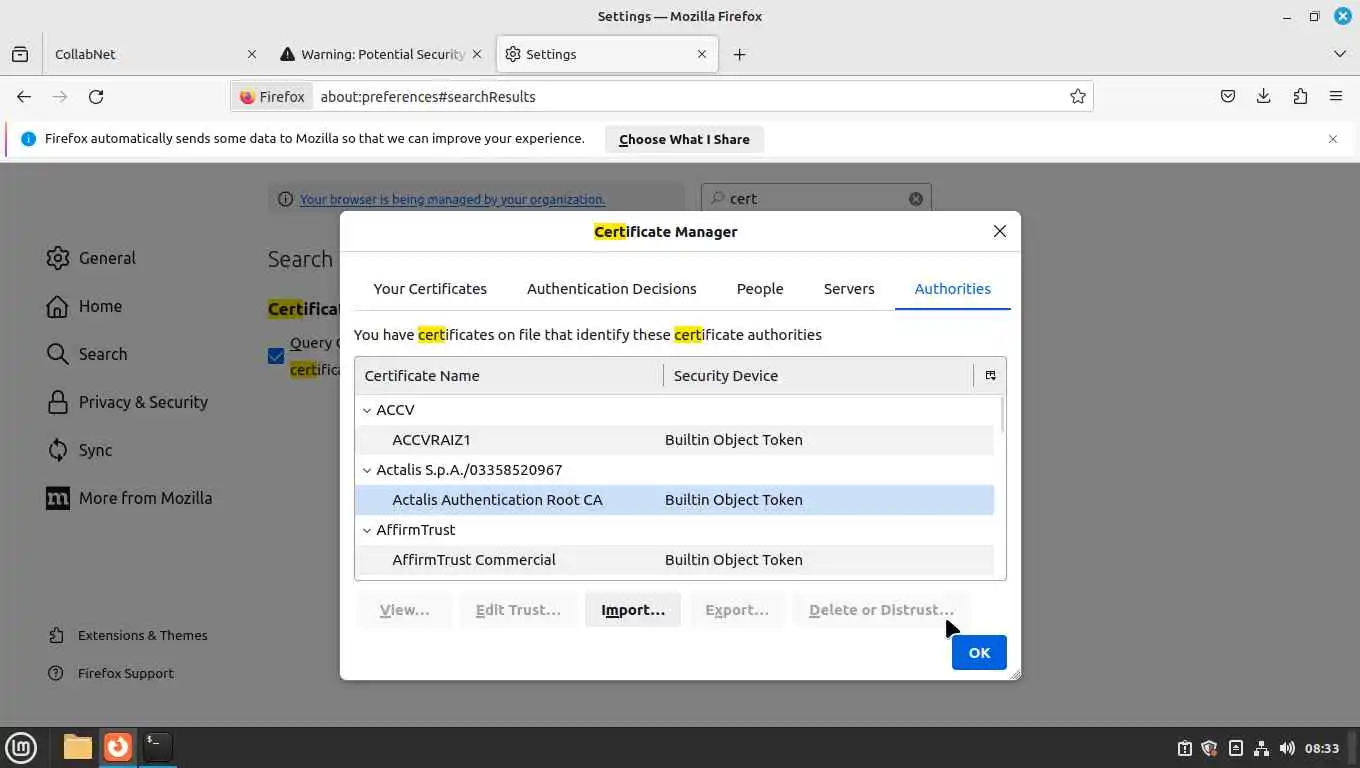1360x768 pixels.
Task: List all tabs with the dropdown arrow
Action: 1340,54
